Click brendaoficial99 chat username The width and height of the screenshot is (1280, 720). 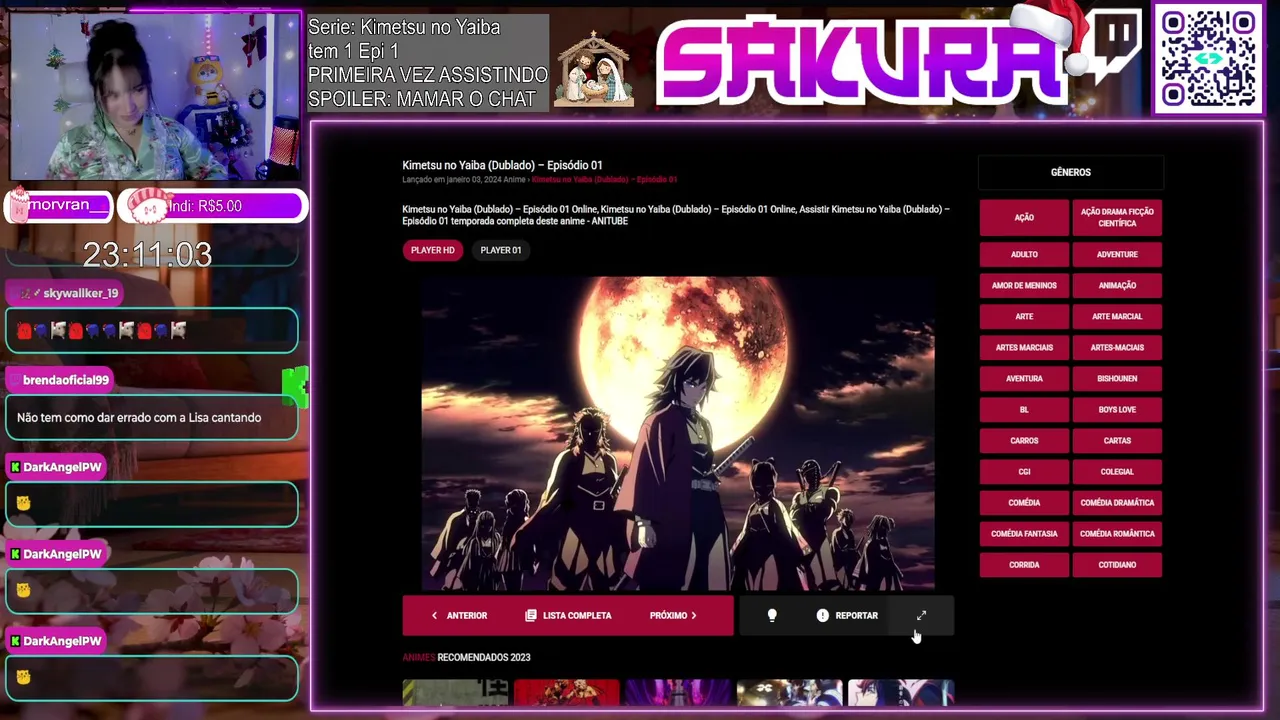(65, 380)
